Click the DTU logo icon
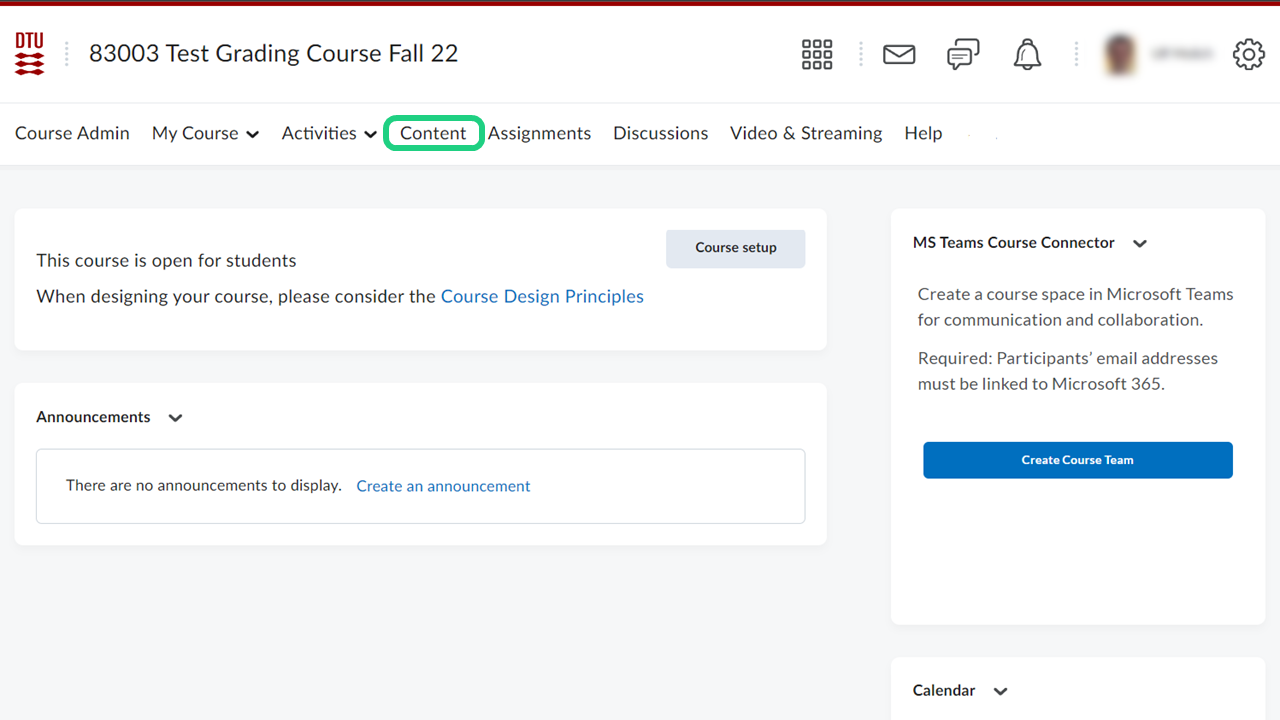1280x720 pixels. (x=29, y=54)
